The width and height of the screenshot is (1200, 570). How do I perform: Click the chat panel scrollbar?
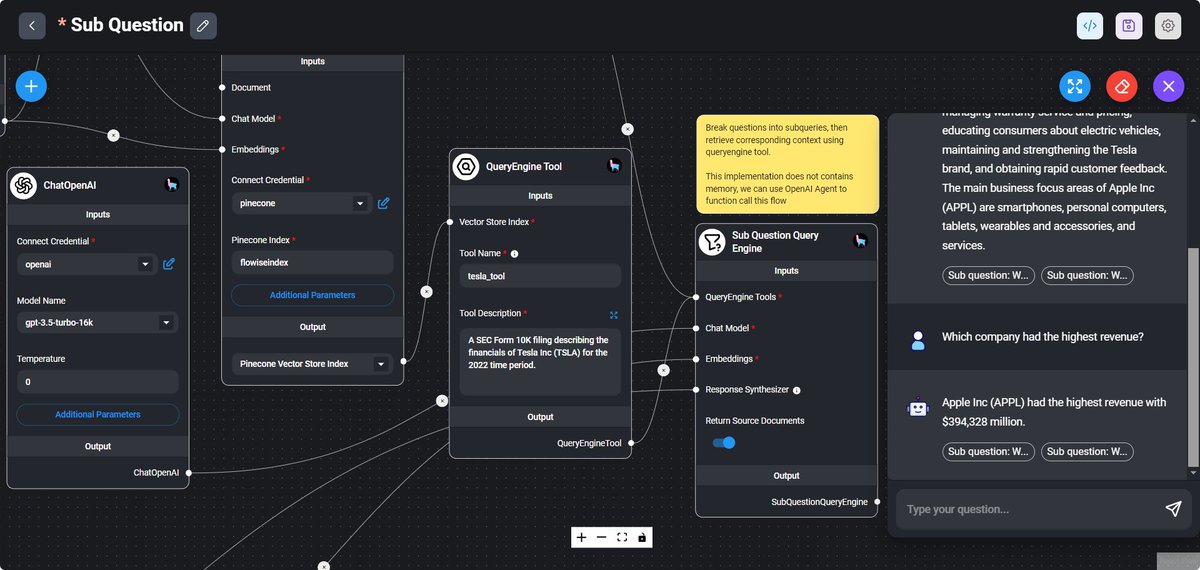point(1191,357)
